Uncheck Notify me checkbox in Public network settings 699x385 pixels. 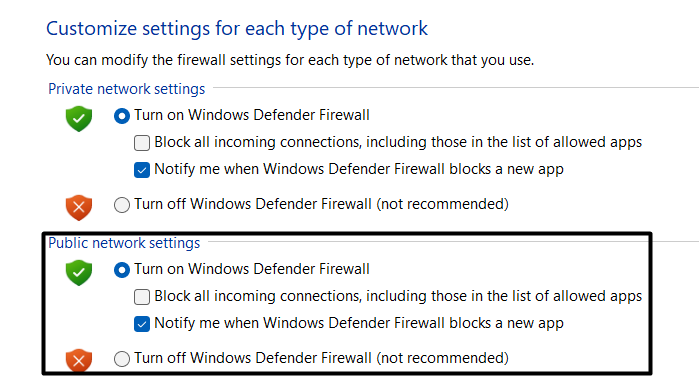(x=142, y=324)
